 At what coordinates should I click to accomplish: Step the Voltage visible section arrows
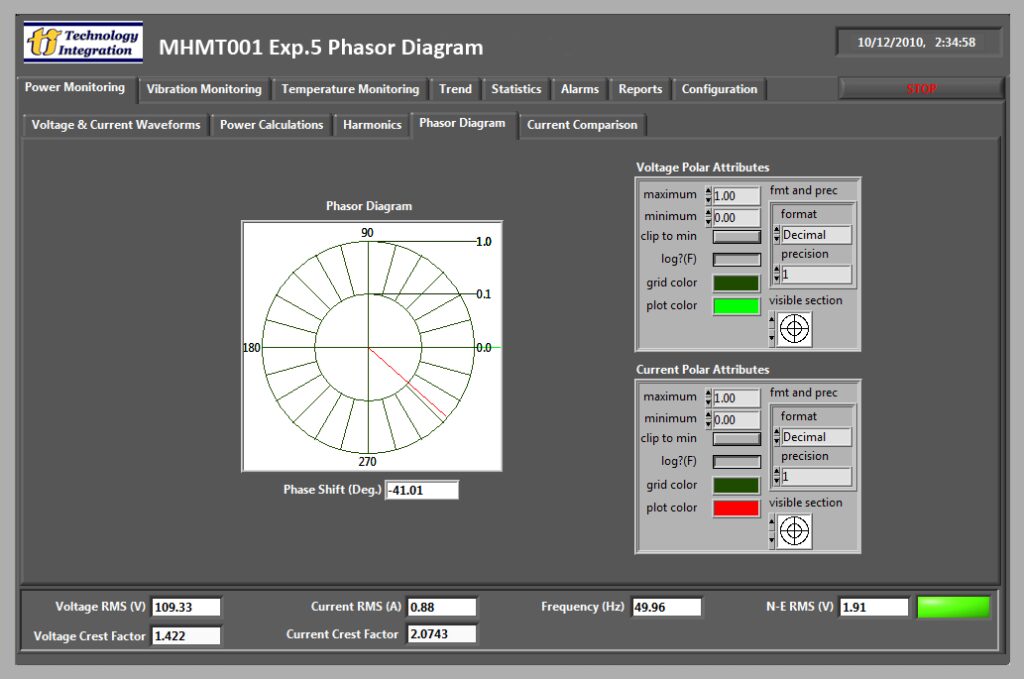[x=772, y=329]
